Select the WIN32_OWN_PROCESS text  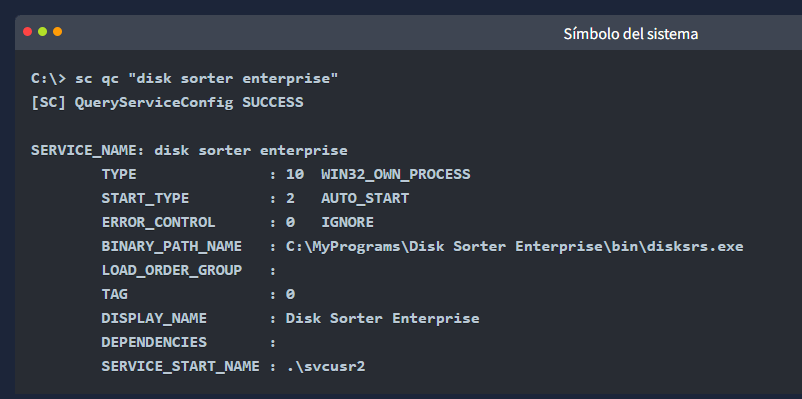(x=395, y=175)
